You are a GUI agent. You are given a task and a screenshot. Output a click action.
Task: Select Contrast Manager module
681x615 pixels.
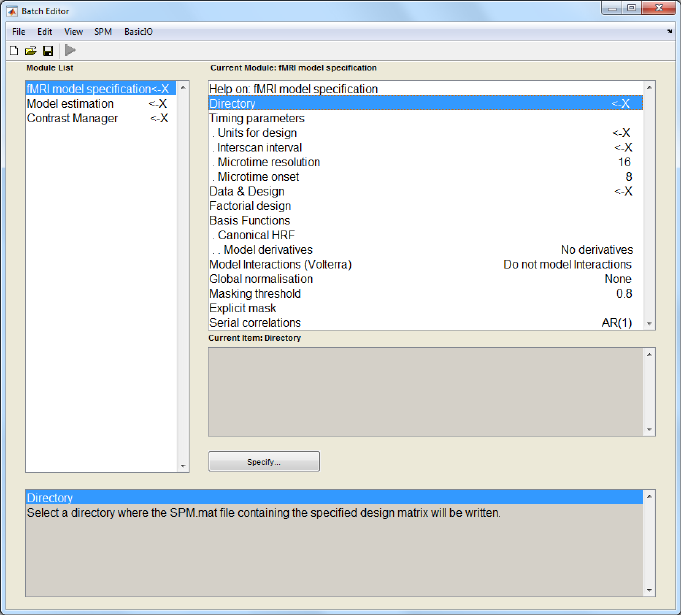101,118
